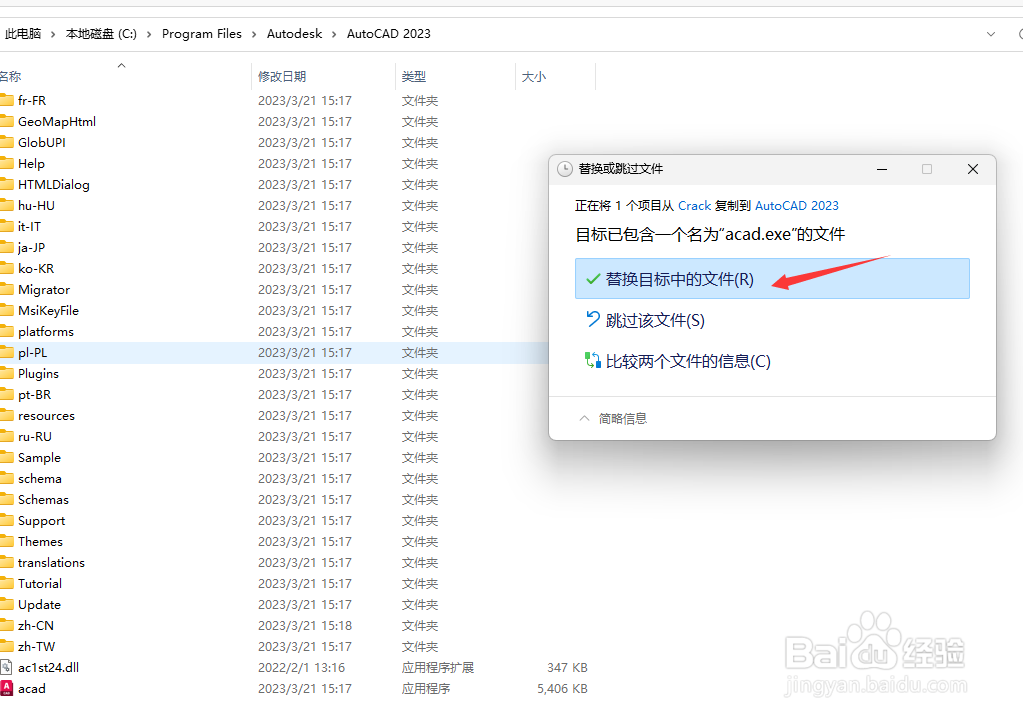Screen dimensions: 1023x720
Task: Click the fr-FR folder icon
Action: click(x=7, y=100)
